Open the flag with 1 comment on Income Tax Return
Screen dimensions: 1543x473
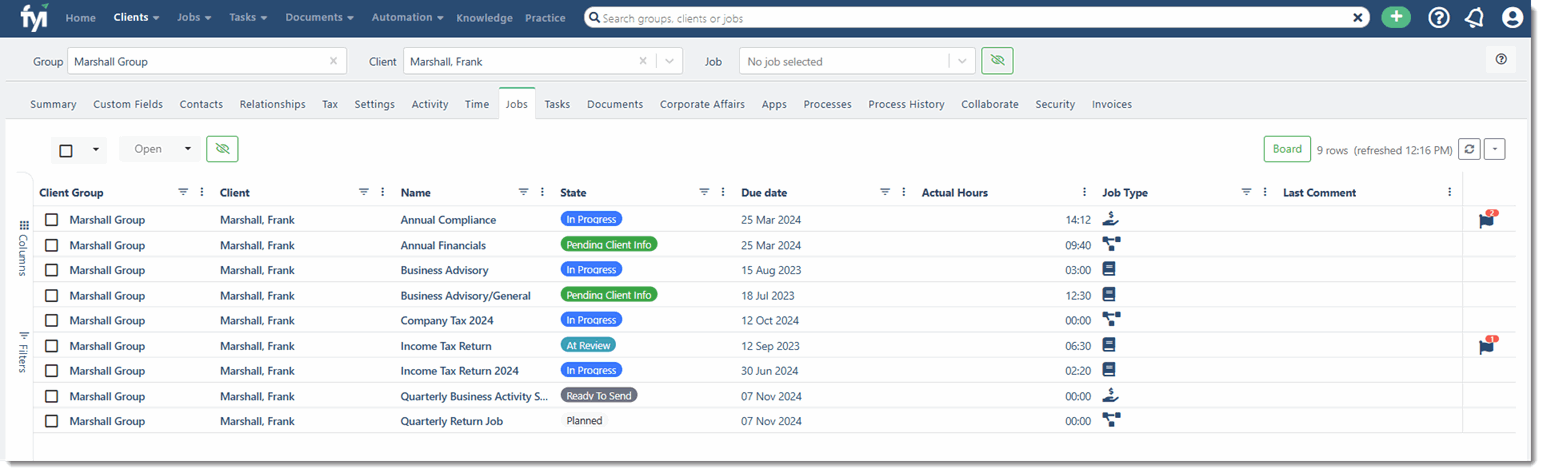(x=1487, y=346)
